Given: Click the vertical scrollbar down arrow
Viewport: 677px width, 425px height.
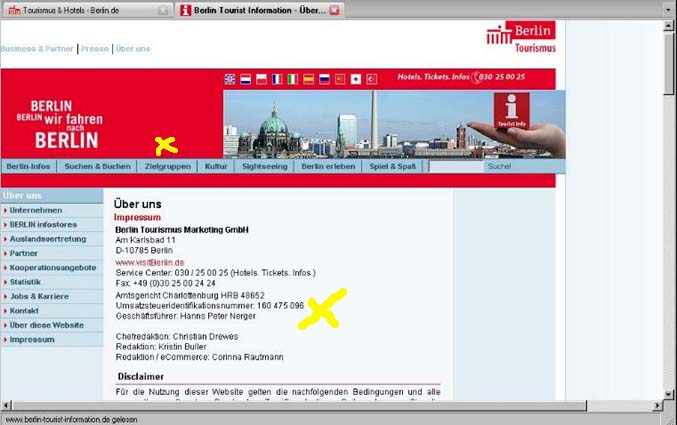Looking at the screenshot, I should (x=669, y=393).
